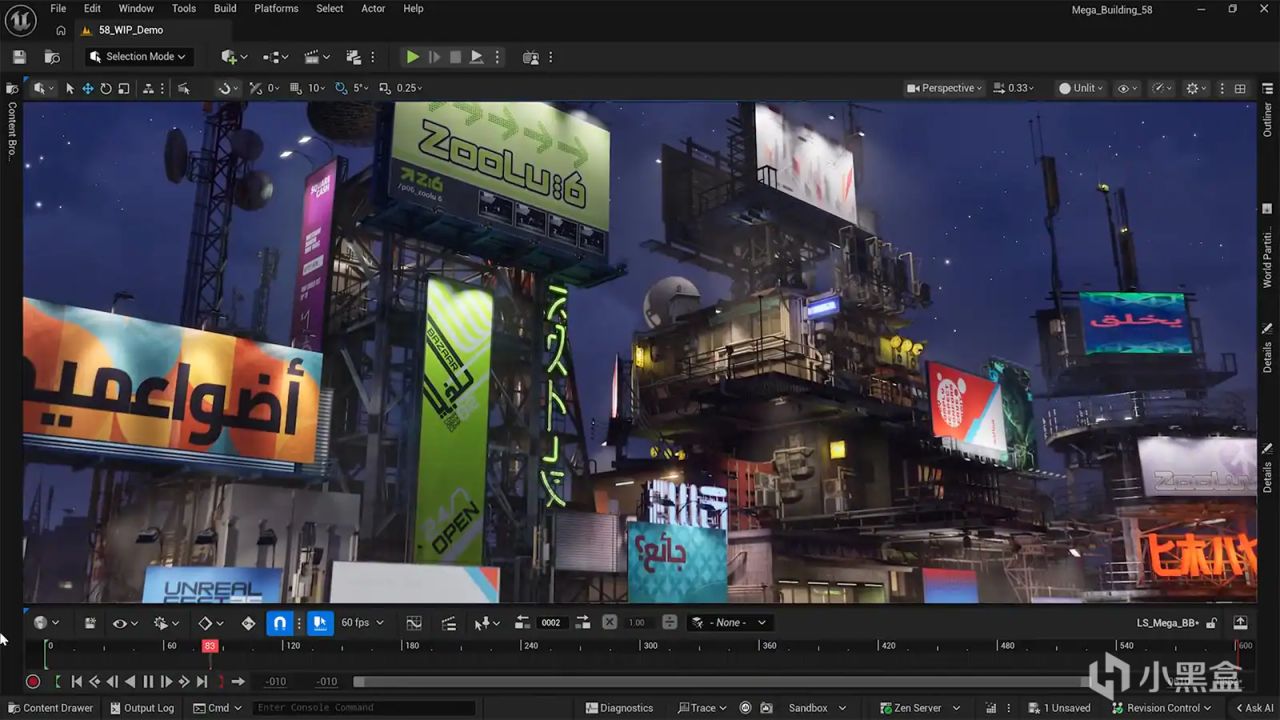The width and height of the screenshot is (1280, 720).
Task: Open the Actor menu
Action: click(x=373, y=8)
